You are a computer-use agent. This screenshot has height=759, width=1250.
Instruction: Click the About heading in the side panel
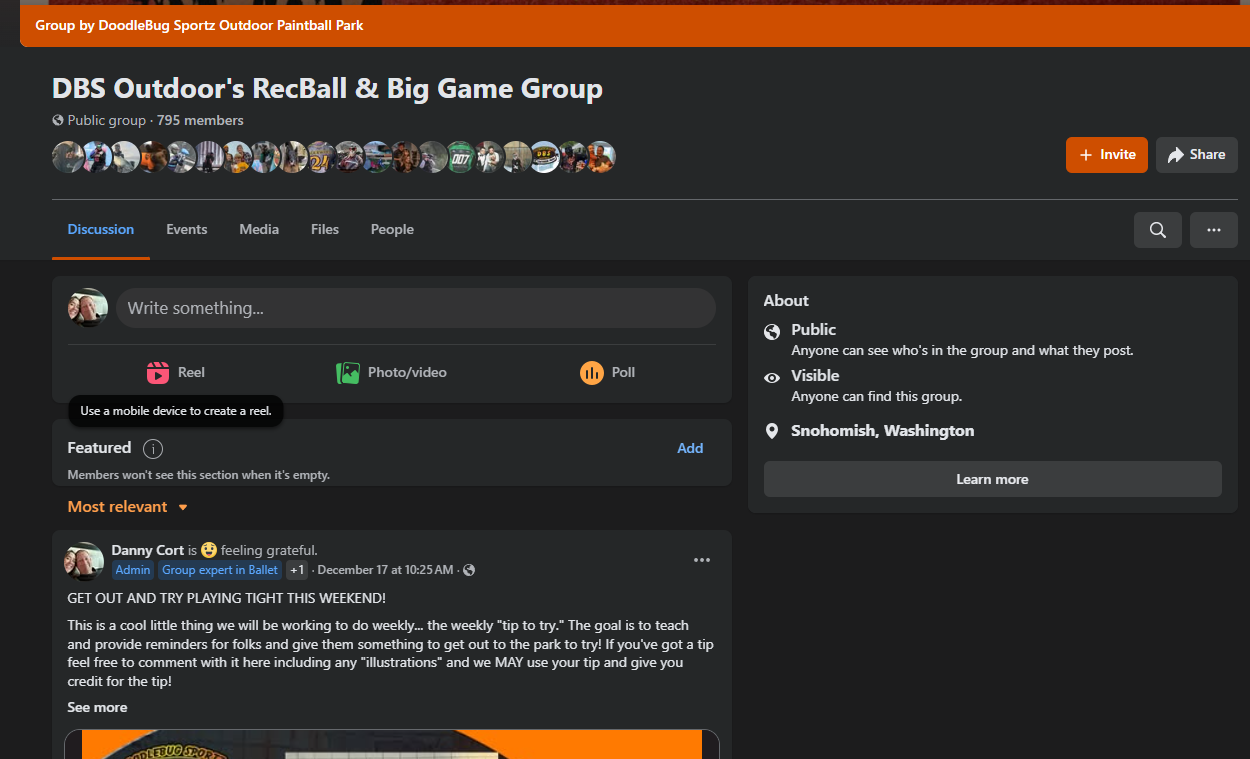pos(786,301)
